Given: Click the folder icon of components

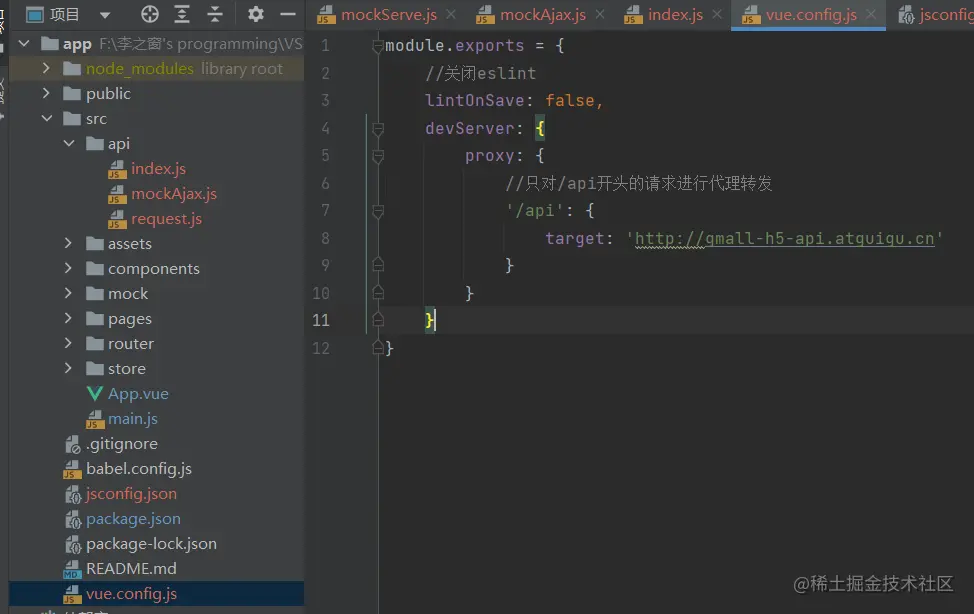Looking at the screenshot, I should (x=94, y=268).
